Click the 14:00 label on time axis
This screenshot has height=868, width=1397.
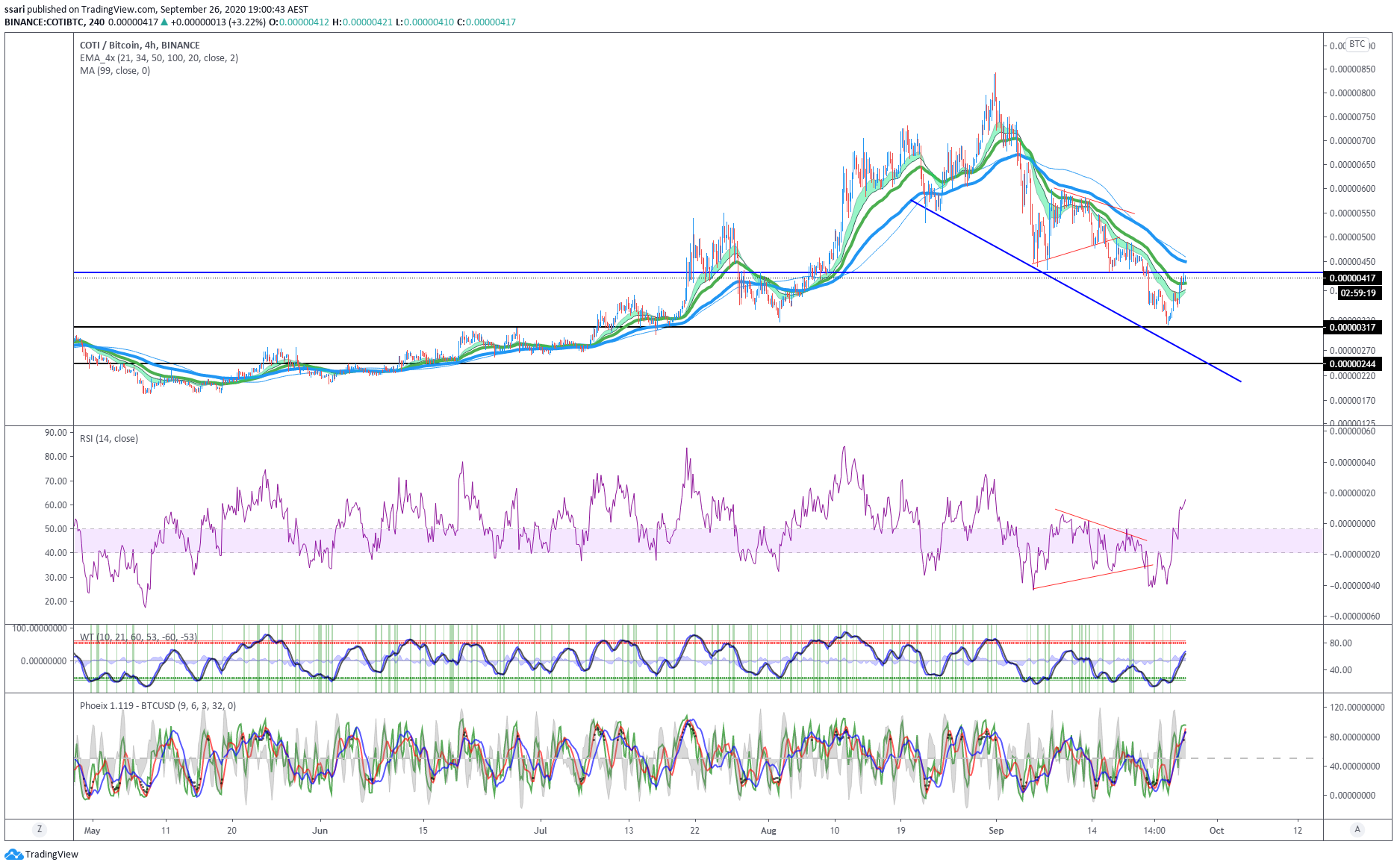pyautogui.click(x=1154, y=830)
